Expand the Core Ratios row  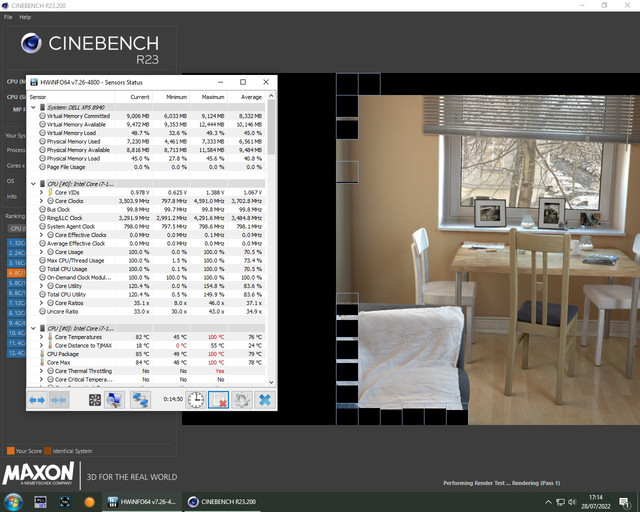coord(41,303)
